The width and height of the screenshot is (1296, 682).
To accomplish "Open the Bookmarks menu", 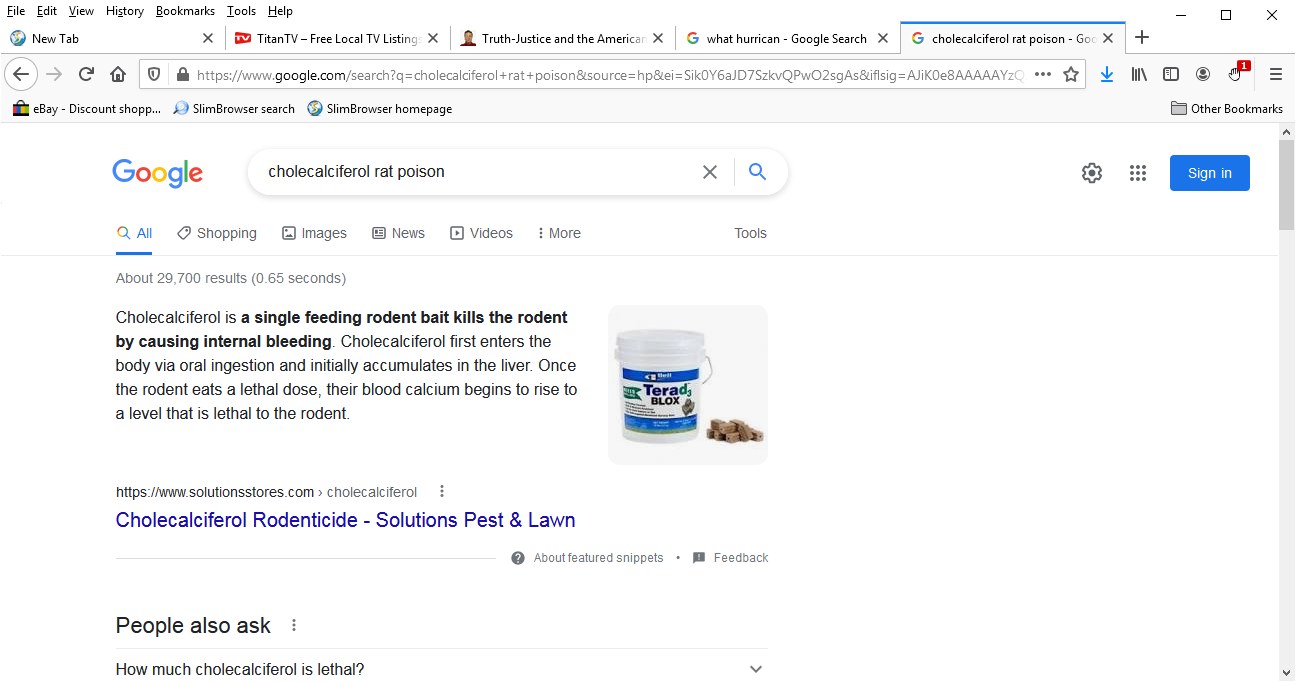I will (185, 11).
